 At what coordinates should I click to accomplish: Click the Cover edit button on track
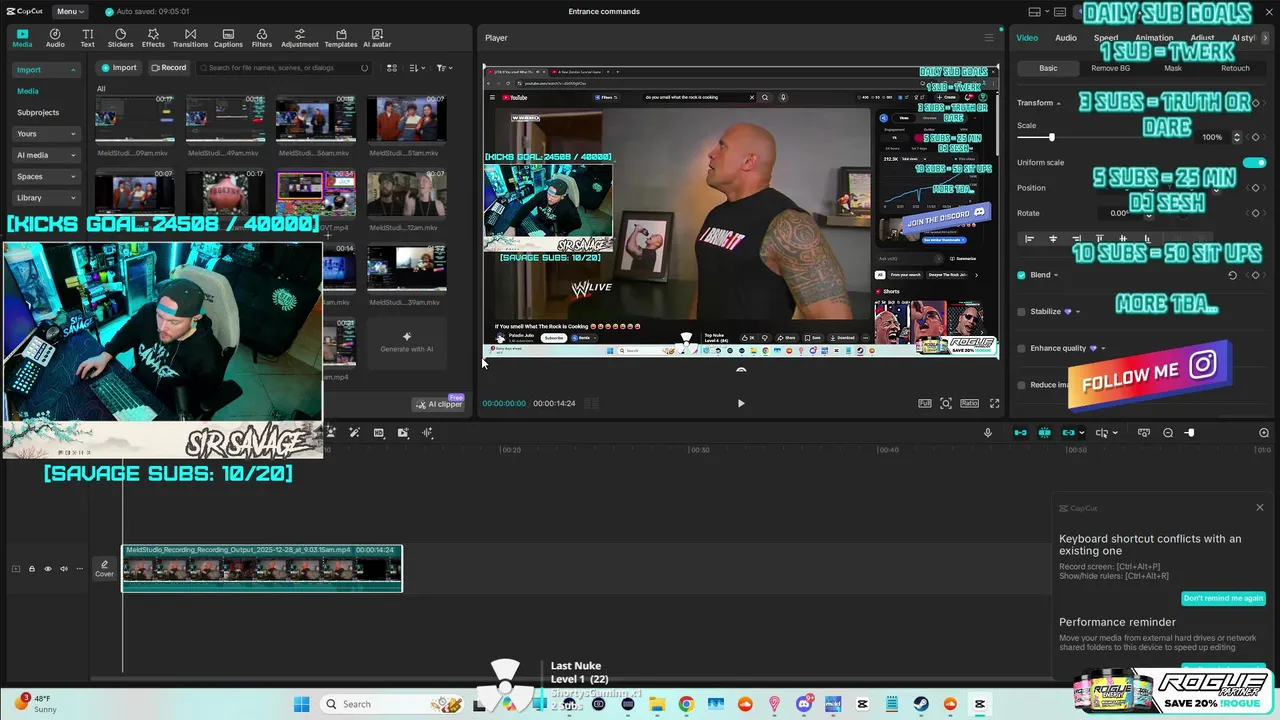(x=104, y=569)
